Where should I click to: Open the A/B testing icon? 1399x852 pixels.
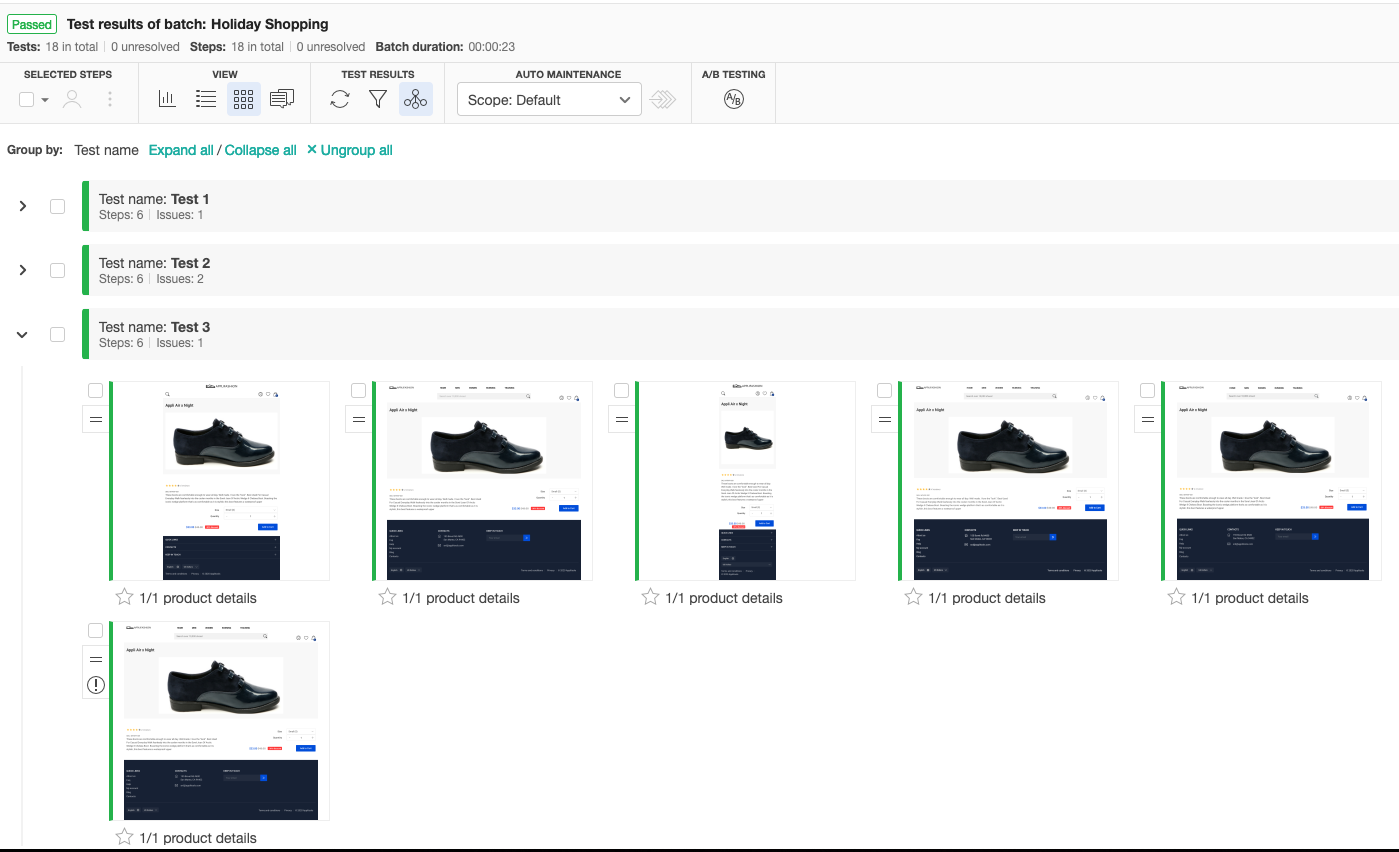[734, 99]
